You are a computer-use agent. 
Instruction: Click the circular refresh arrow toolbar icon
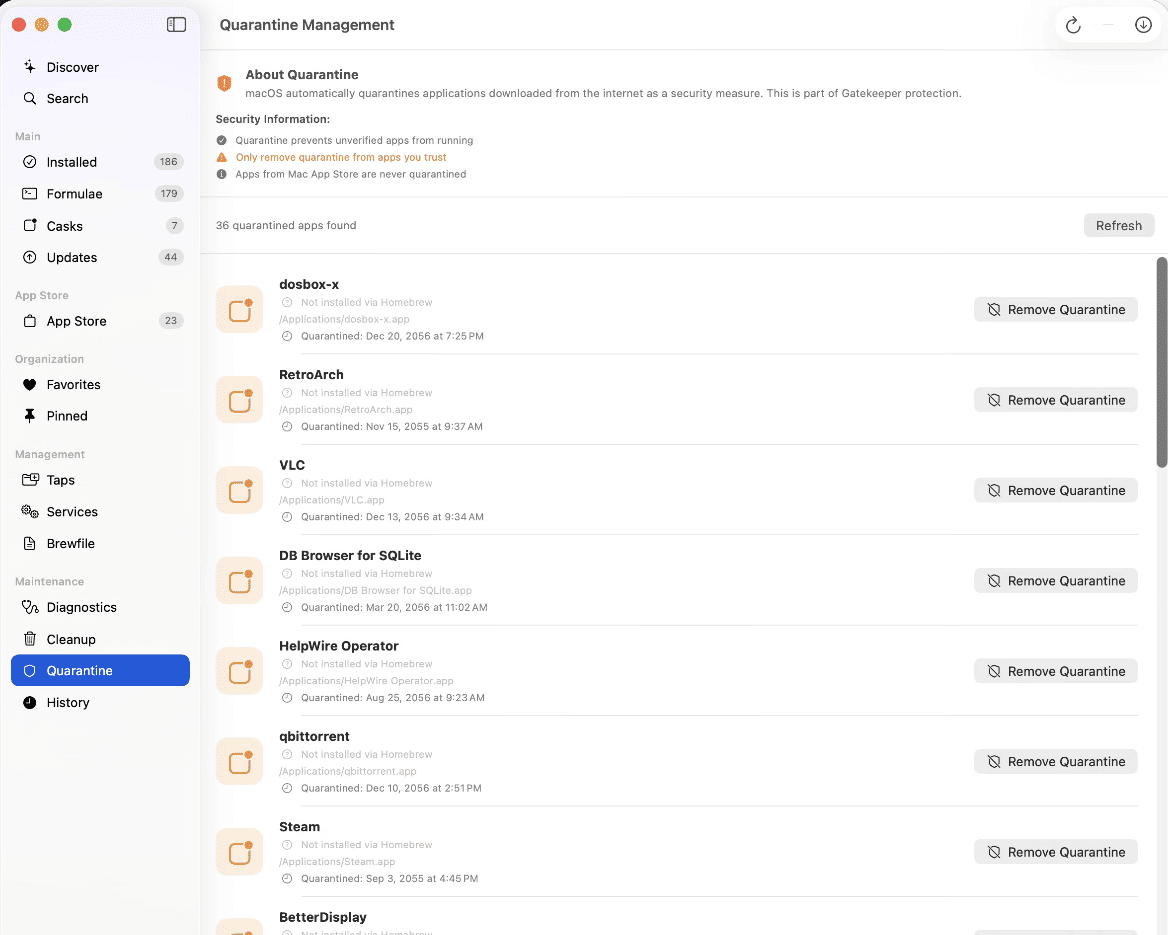(x=1073, y=25)
